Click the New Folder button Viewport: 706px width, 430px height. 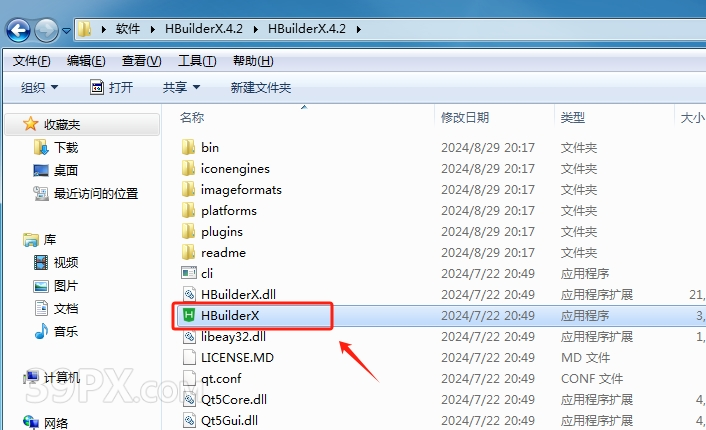pos(261,87)
